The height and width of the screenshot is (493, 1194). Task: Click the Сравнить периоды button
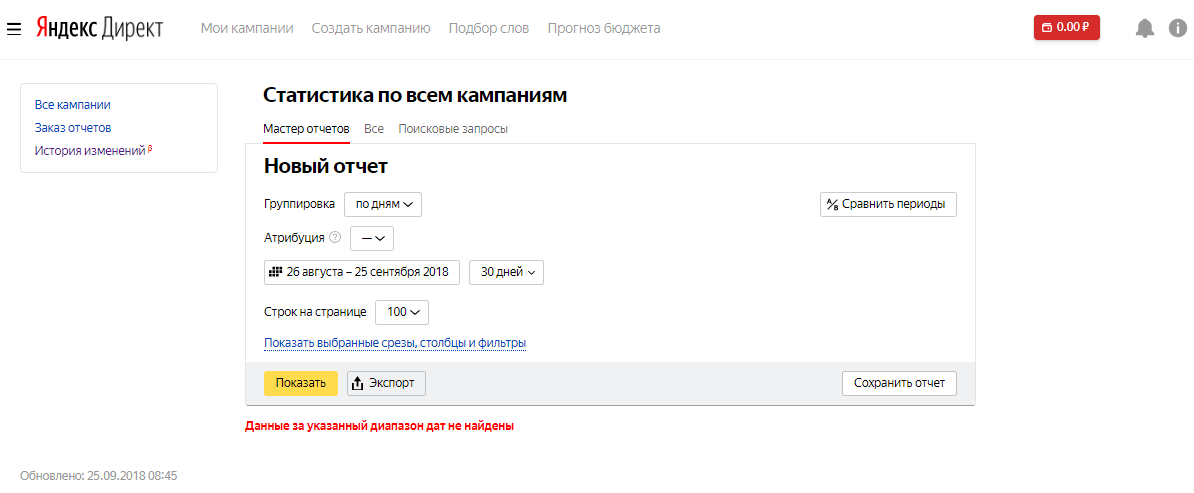888,204
